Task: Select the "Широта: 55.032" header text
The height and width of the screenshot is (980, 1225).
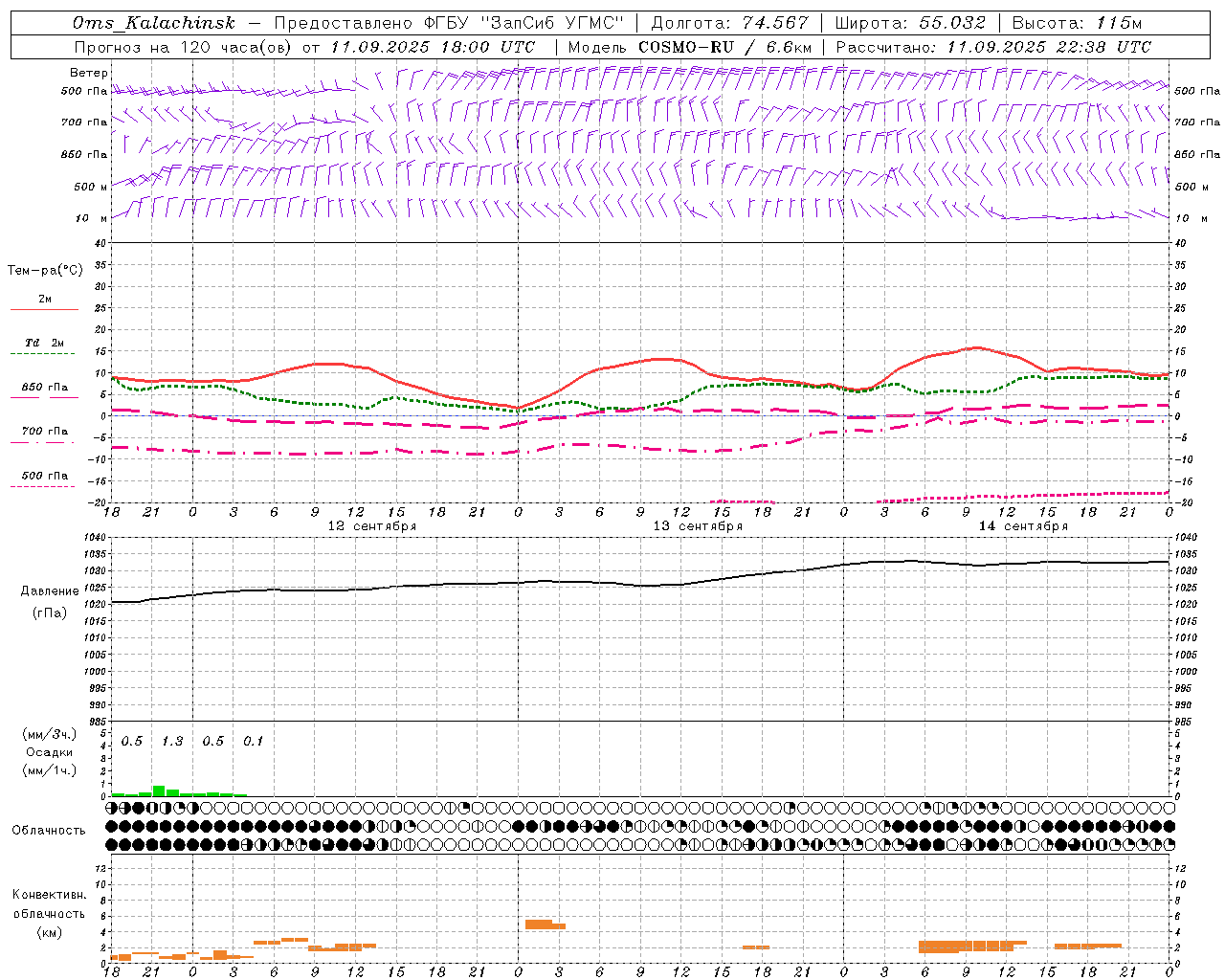Action: click(909, 23)
